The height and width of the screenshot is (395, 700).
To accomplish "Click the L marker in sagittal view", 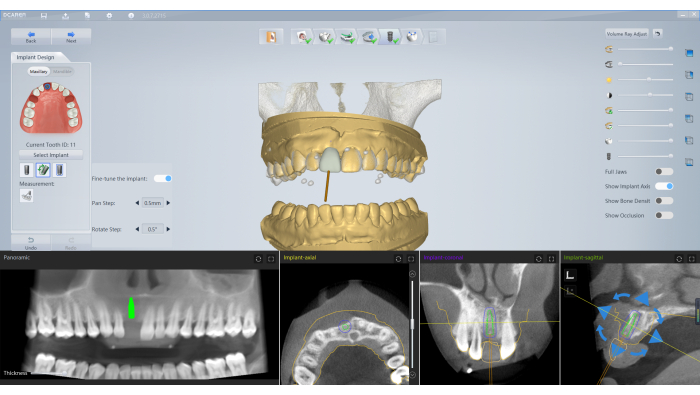I will pyautogui.click(x=570, y=275).
